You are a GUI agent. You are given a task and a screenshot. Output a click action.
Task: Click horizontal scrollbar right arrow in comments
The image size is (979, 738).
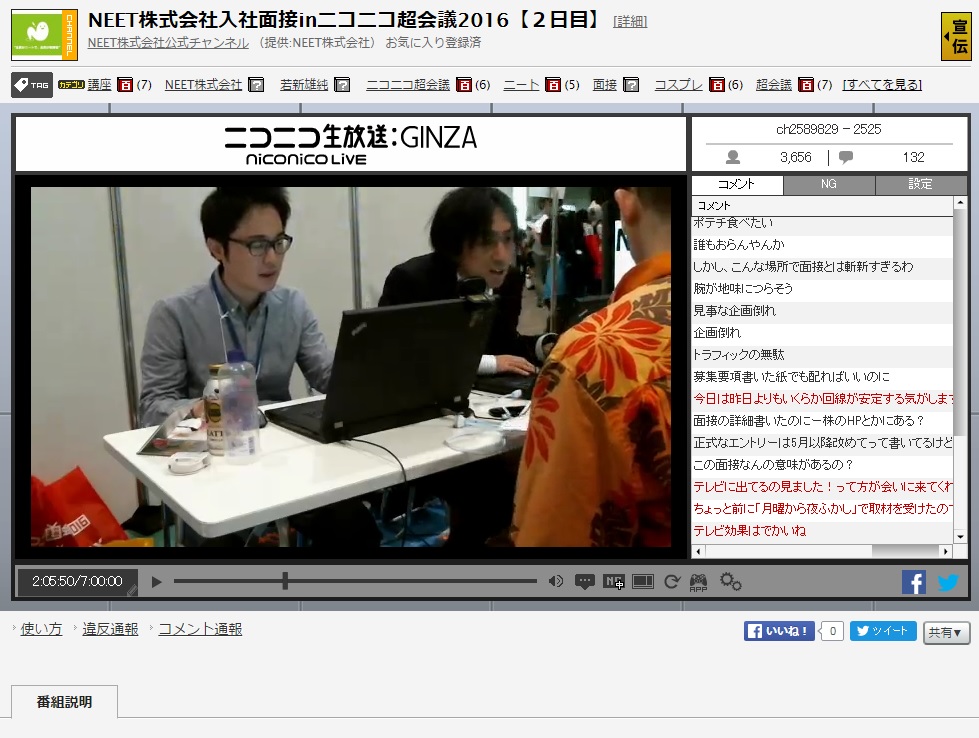click(947, 551)
